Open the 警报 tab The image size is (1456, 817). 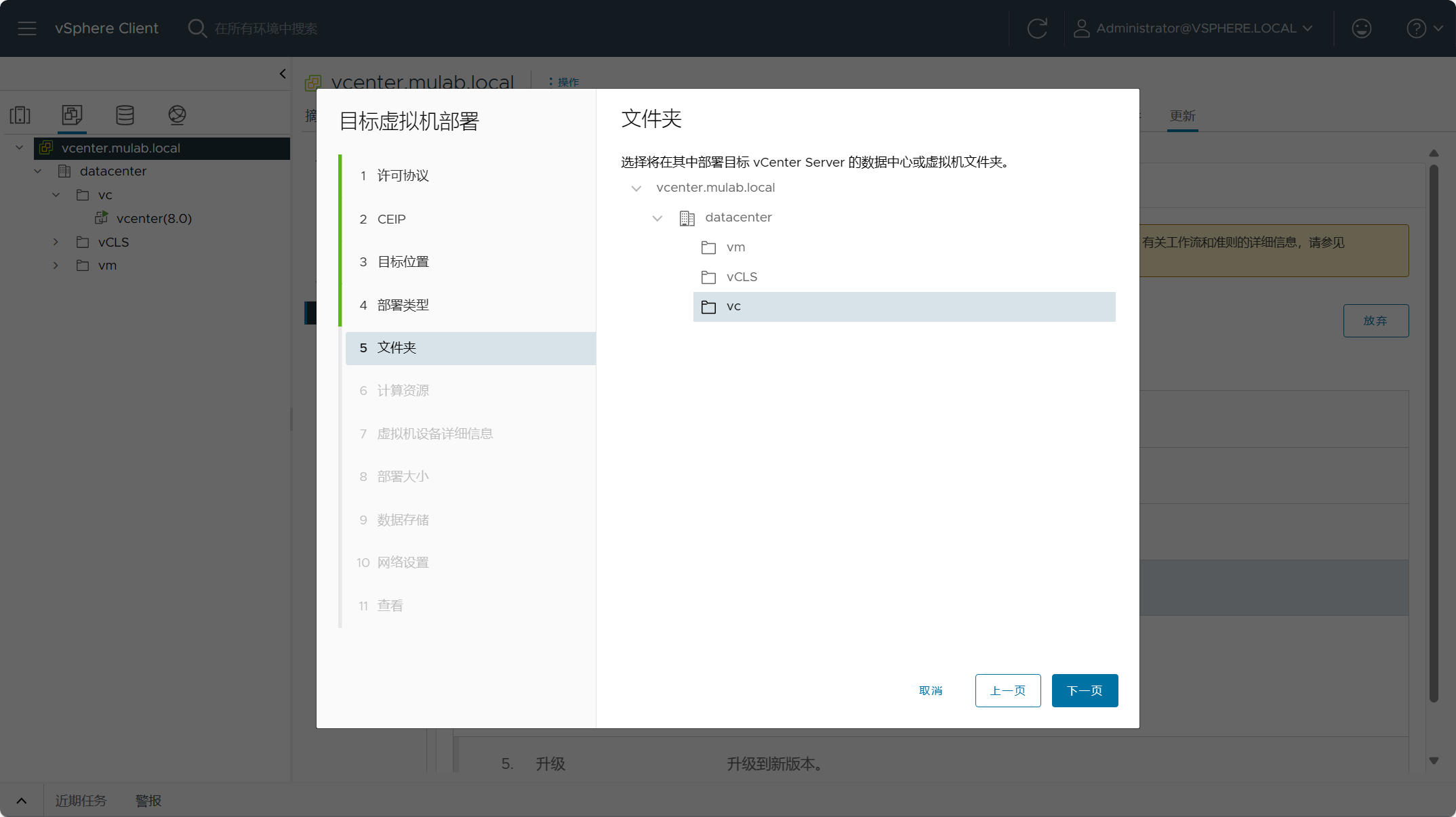[x=148, y=801]
